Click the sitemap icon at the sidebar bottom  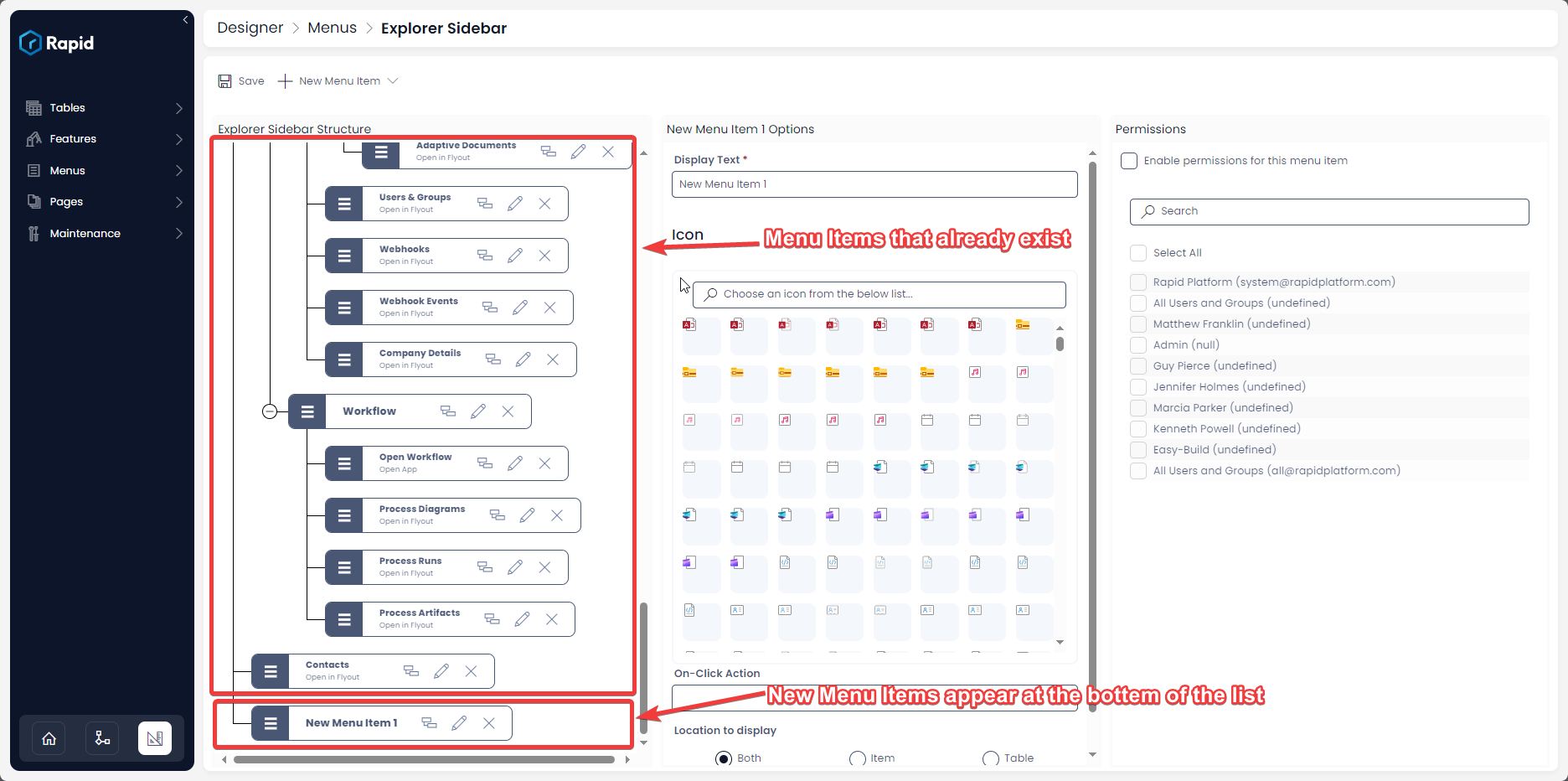(x=101, y=737)
